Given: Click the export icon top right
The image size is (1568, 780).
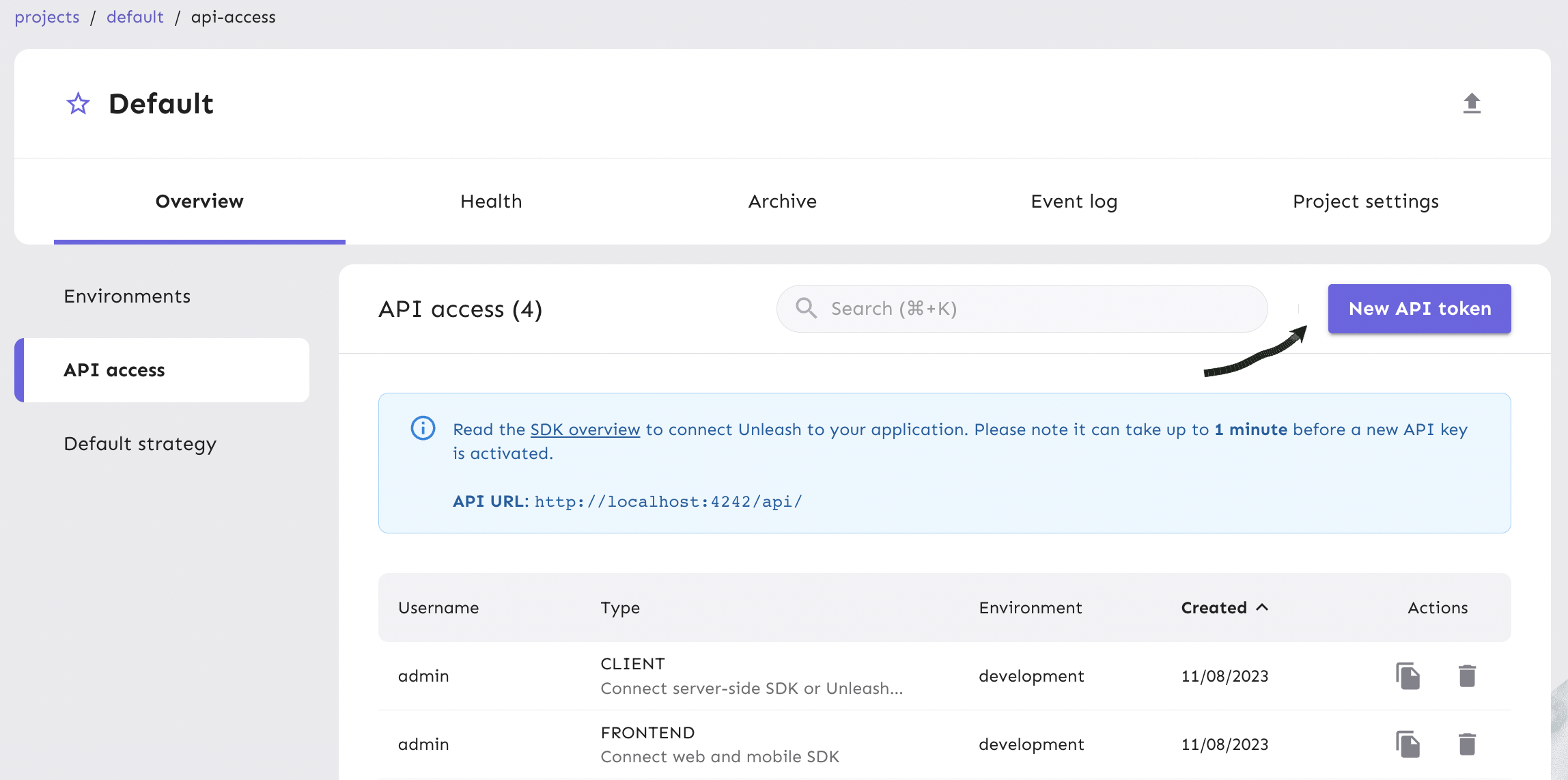Looking at the screenshot, I should click(1472, 103).
